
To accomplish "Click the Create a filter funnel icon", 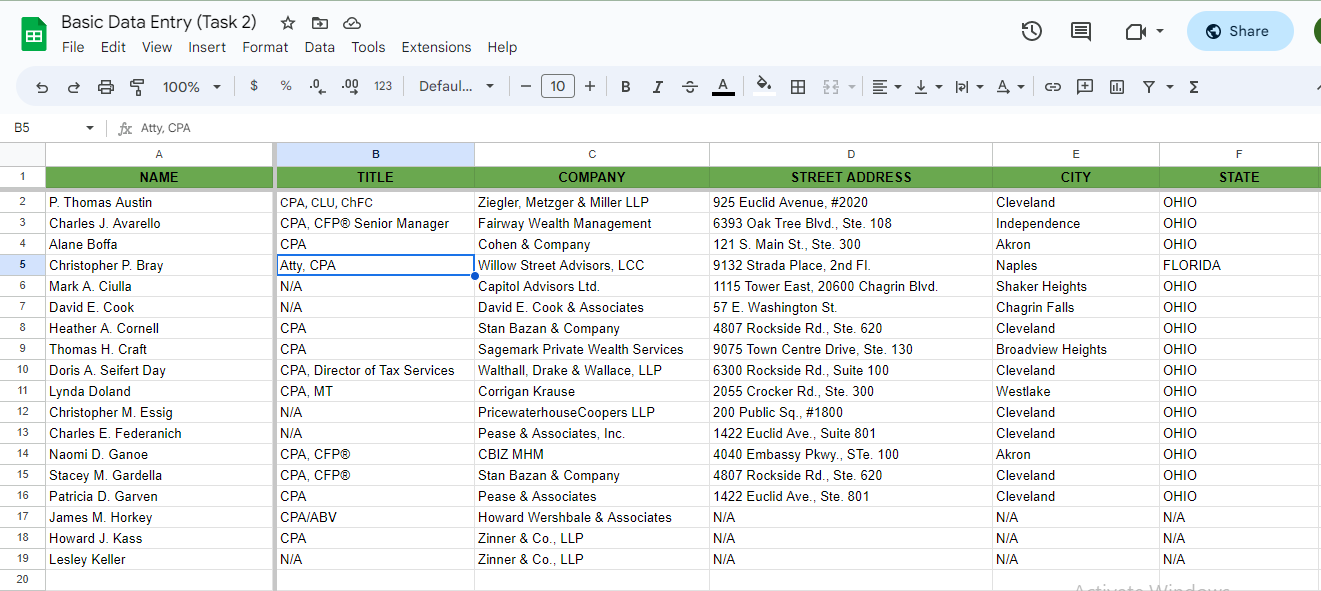I will (1149, 87).
